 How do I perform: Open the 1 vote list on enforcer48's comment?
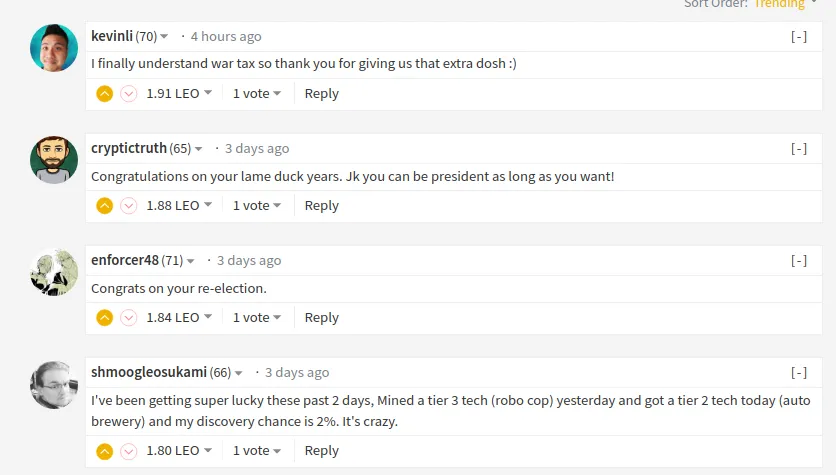256,317
